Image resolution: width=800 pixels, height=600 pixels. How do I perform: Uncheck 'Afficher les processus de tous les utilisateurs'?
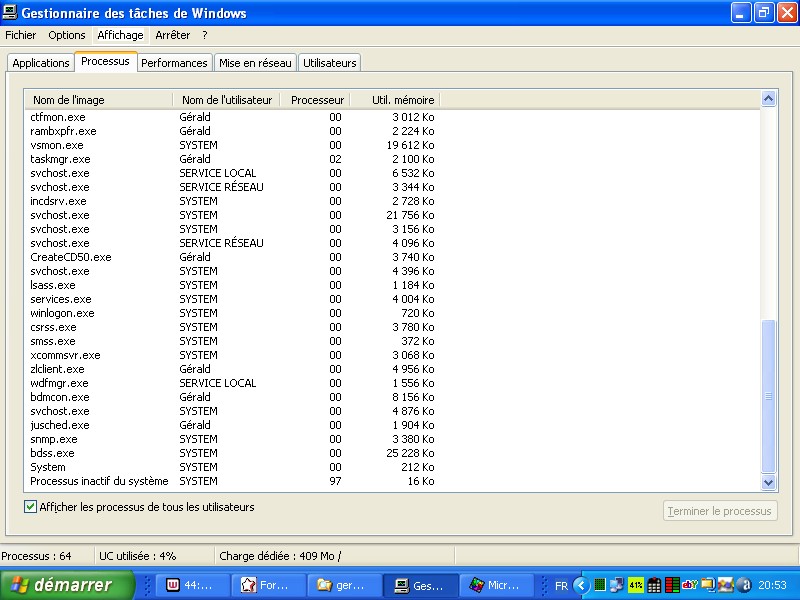point(30,507)
